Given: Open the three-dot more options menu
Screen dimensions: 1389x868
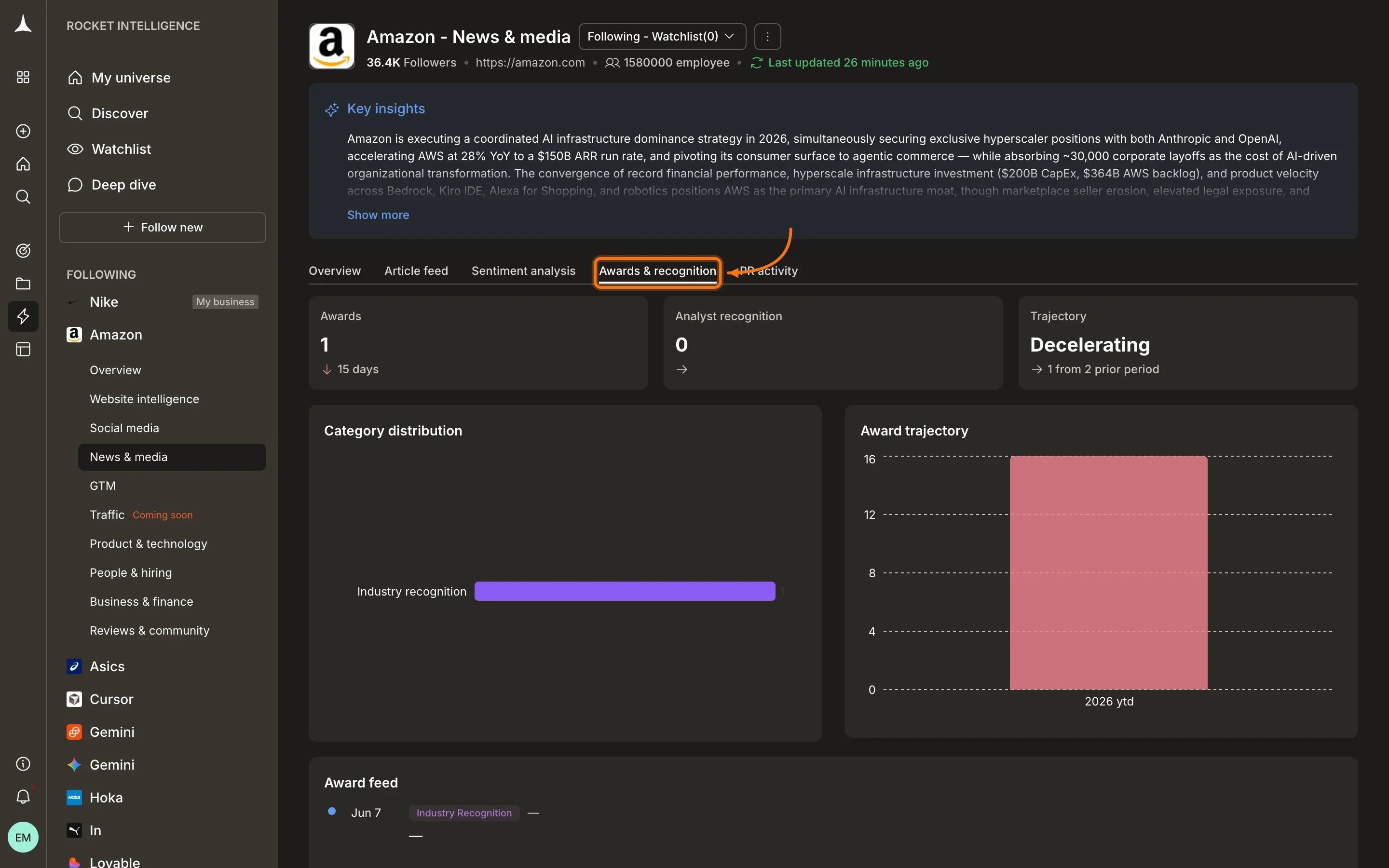Looking at the screenshot, I should click(x=767, y=37).
